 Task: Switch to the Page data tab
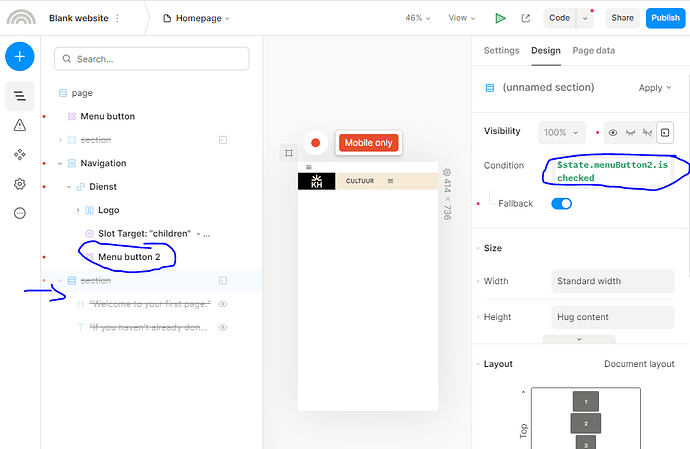593,50
